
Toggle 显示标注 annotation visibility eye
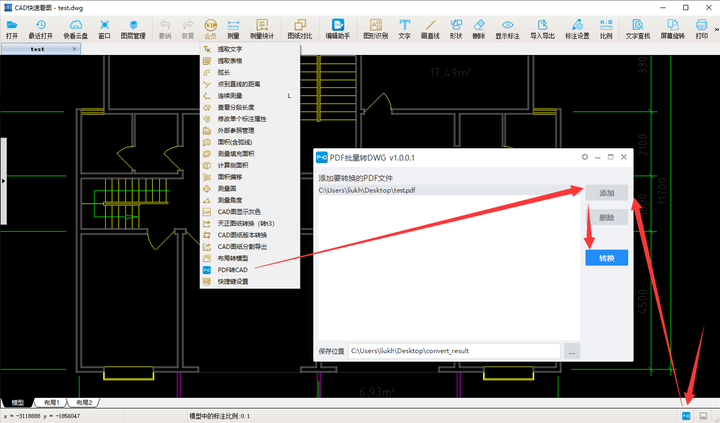click(x=507, y=29)
